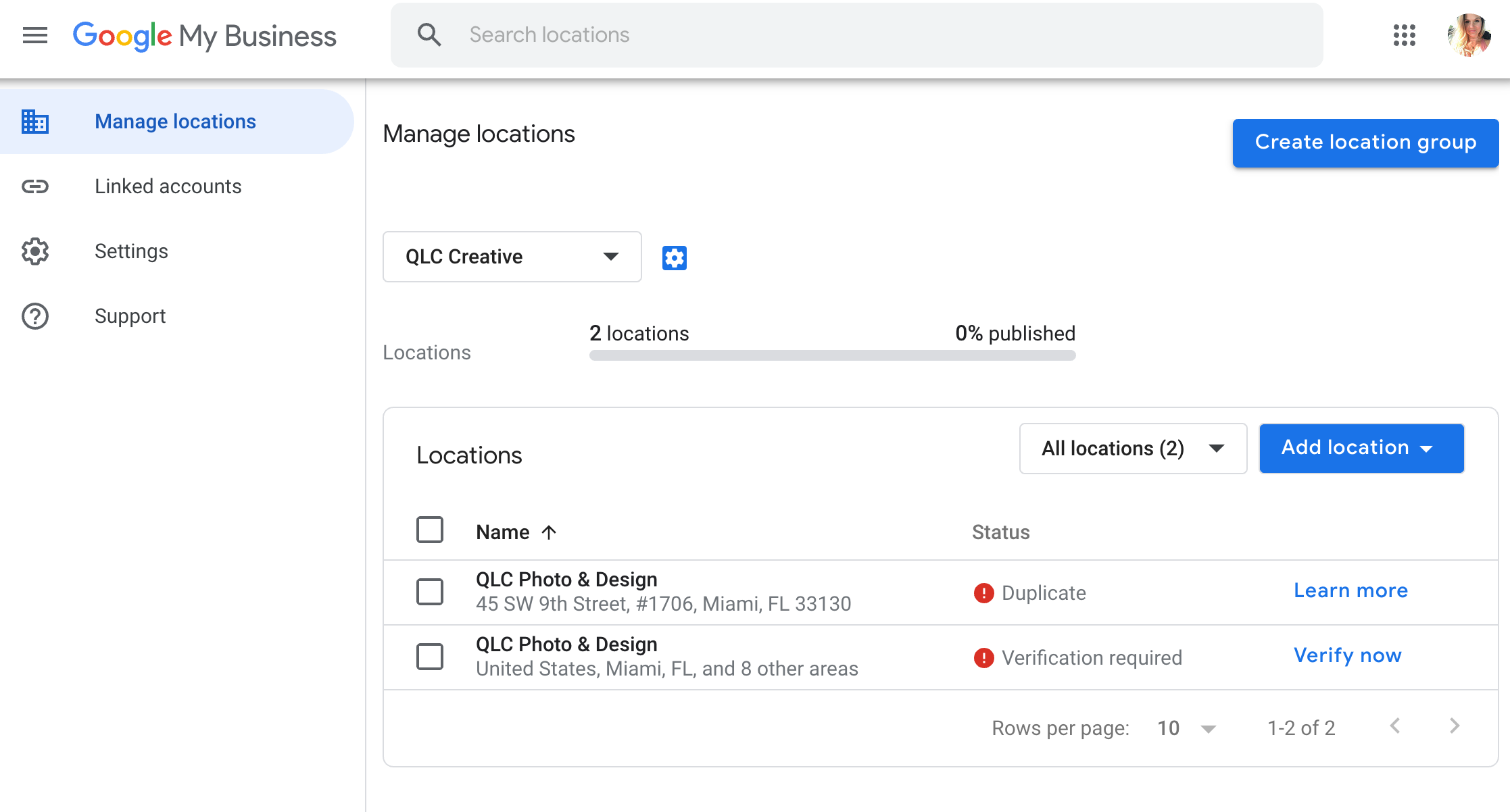Click Create location group button
Image resolution: width=1510 pixels, height=812 pixels.
click(x=1365, y=143)
